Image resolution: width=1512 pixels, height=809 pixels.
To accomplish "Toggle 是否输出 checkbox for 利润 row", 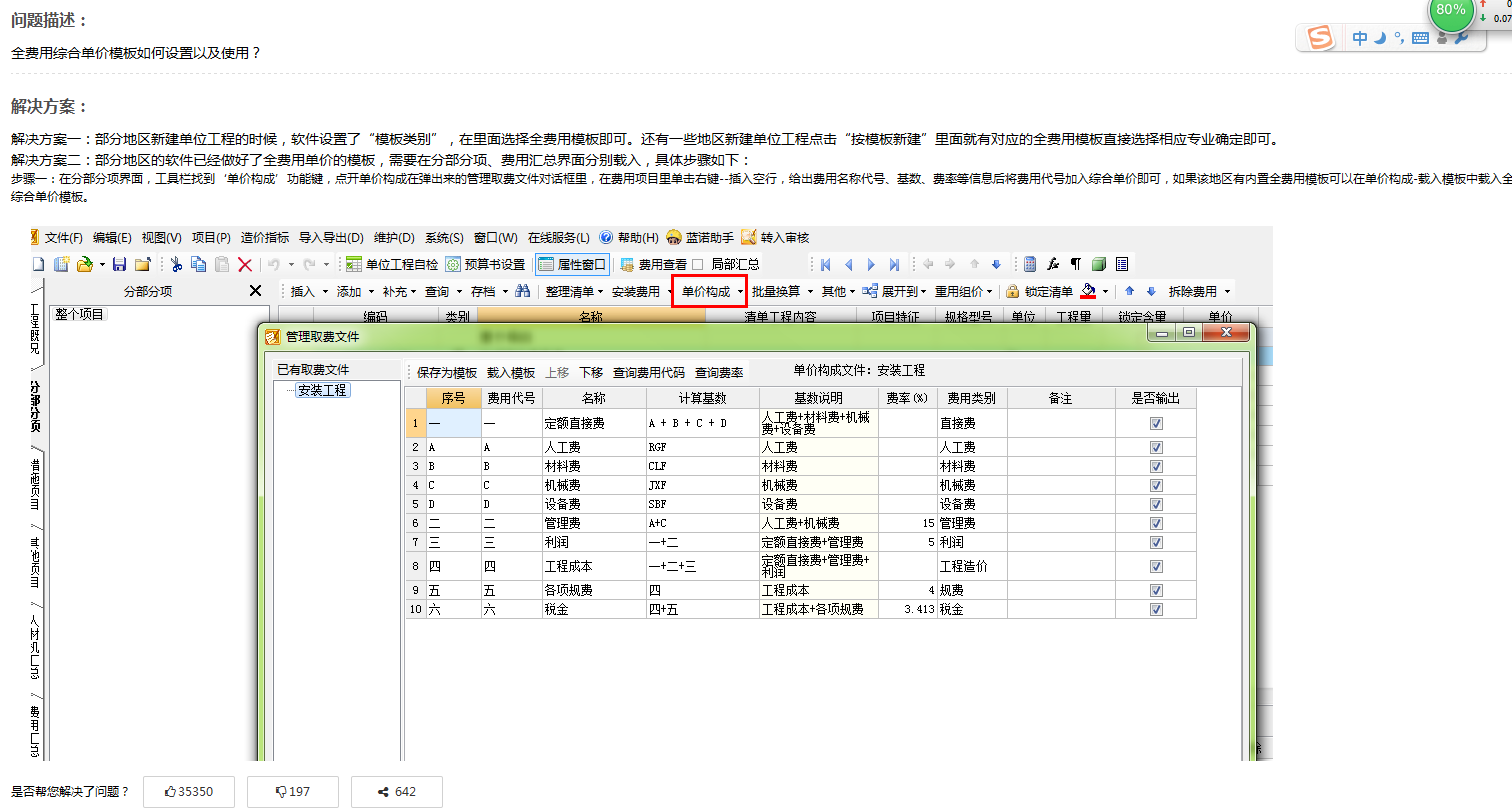I will (x=1156, y=543).
